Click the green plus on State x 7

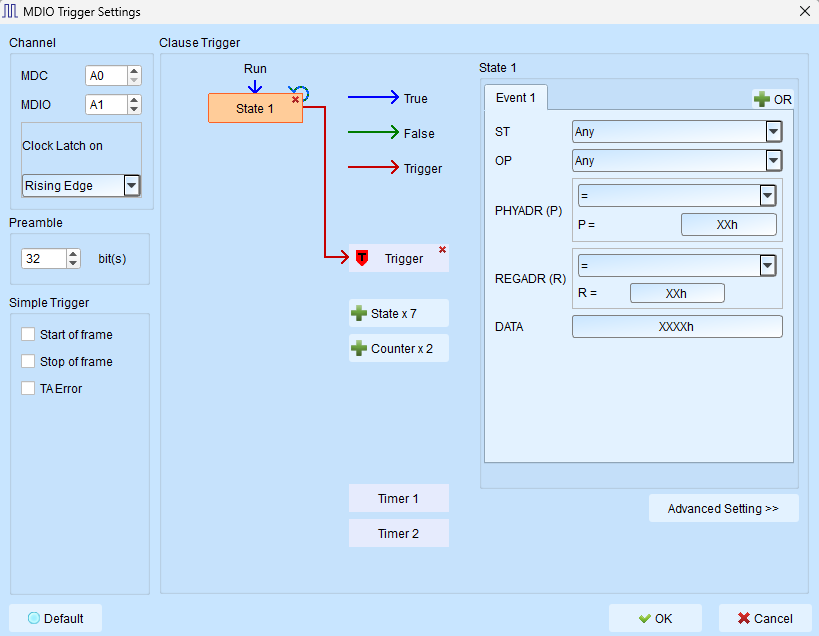coord(359,313)
